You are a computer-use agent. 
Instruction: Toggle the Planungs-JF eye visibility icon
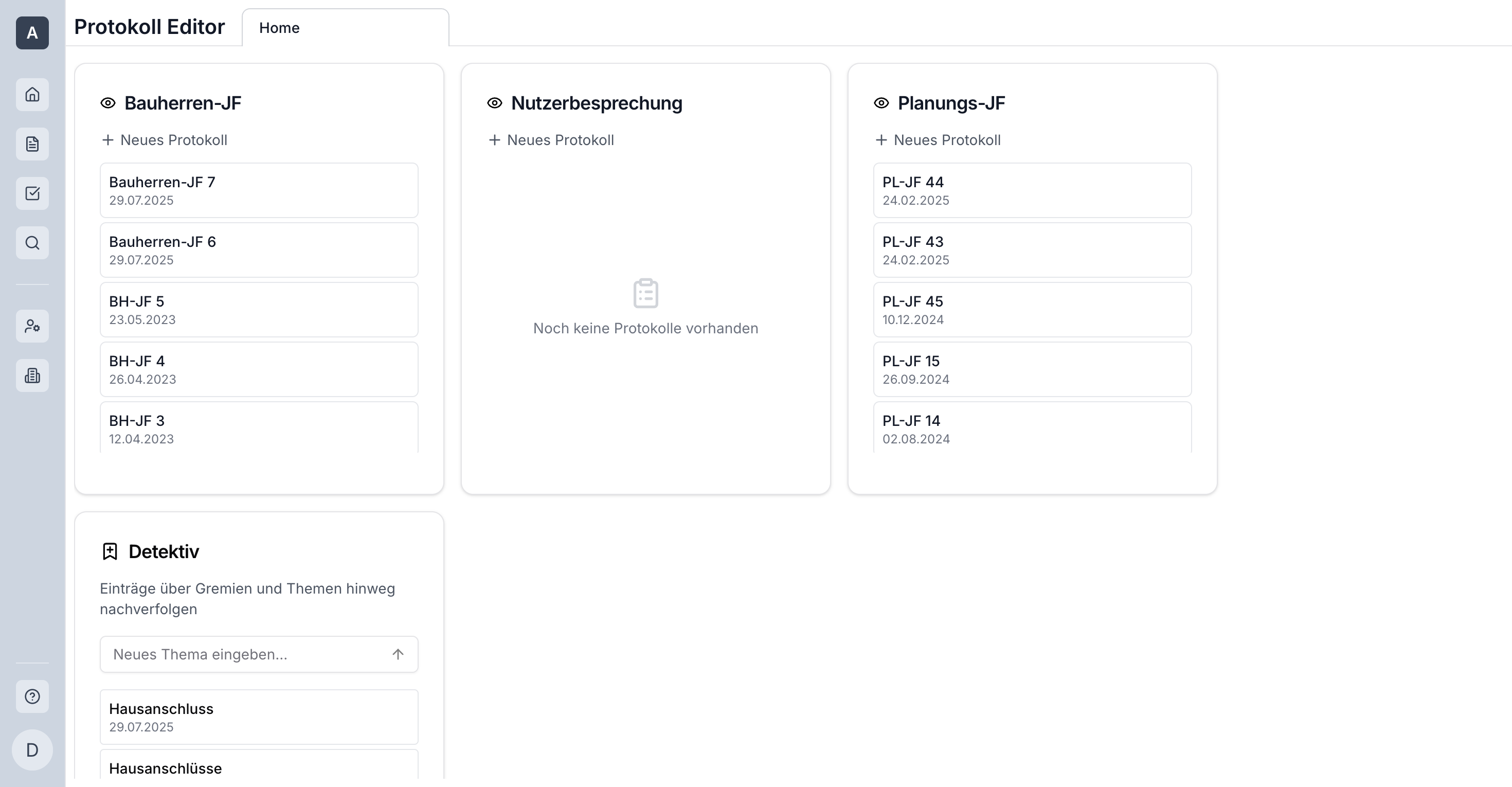tap(881, 103)
